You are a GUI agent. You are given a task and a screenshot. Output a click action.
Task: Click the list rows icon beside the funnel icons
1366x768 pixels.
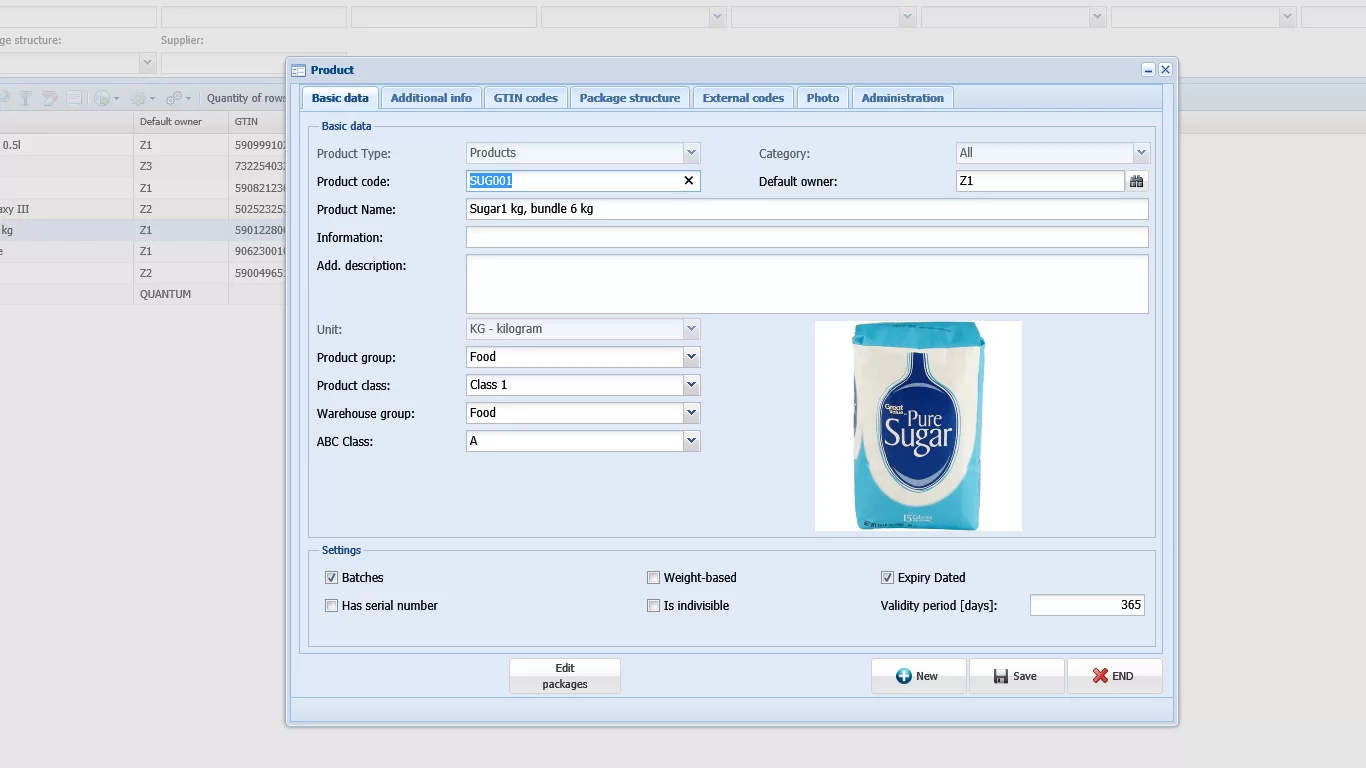(x=74, y=98)
